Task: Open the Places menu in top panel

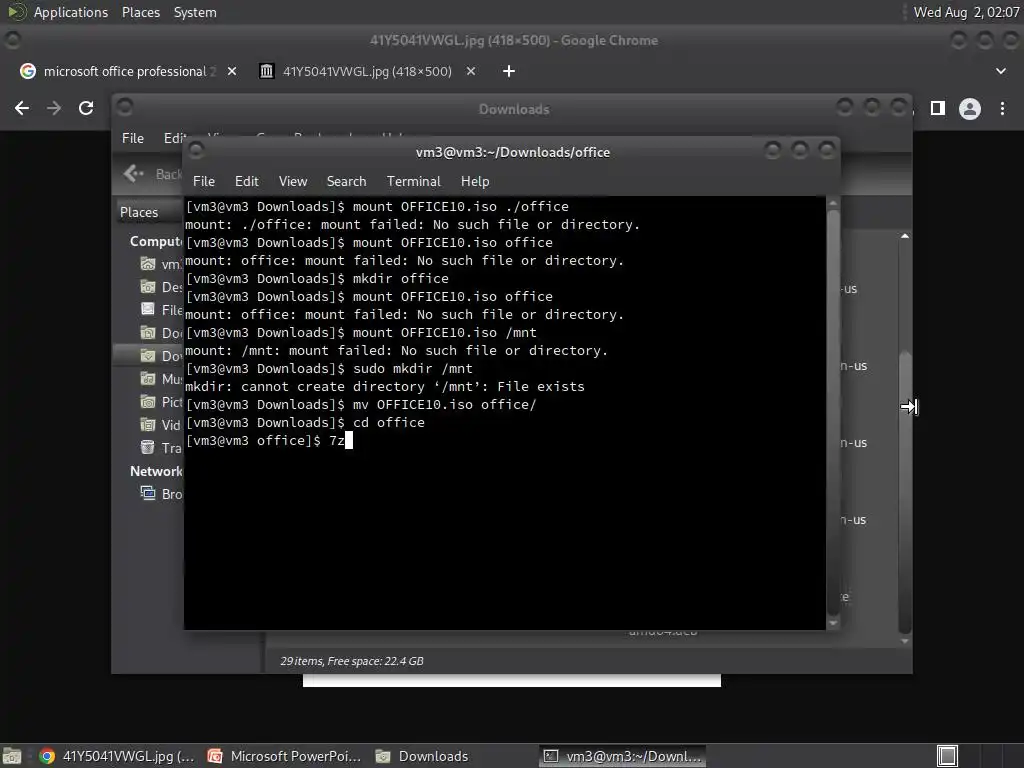Action: 140,12
